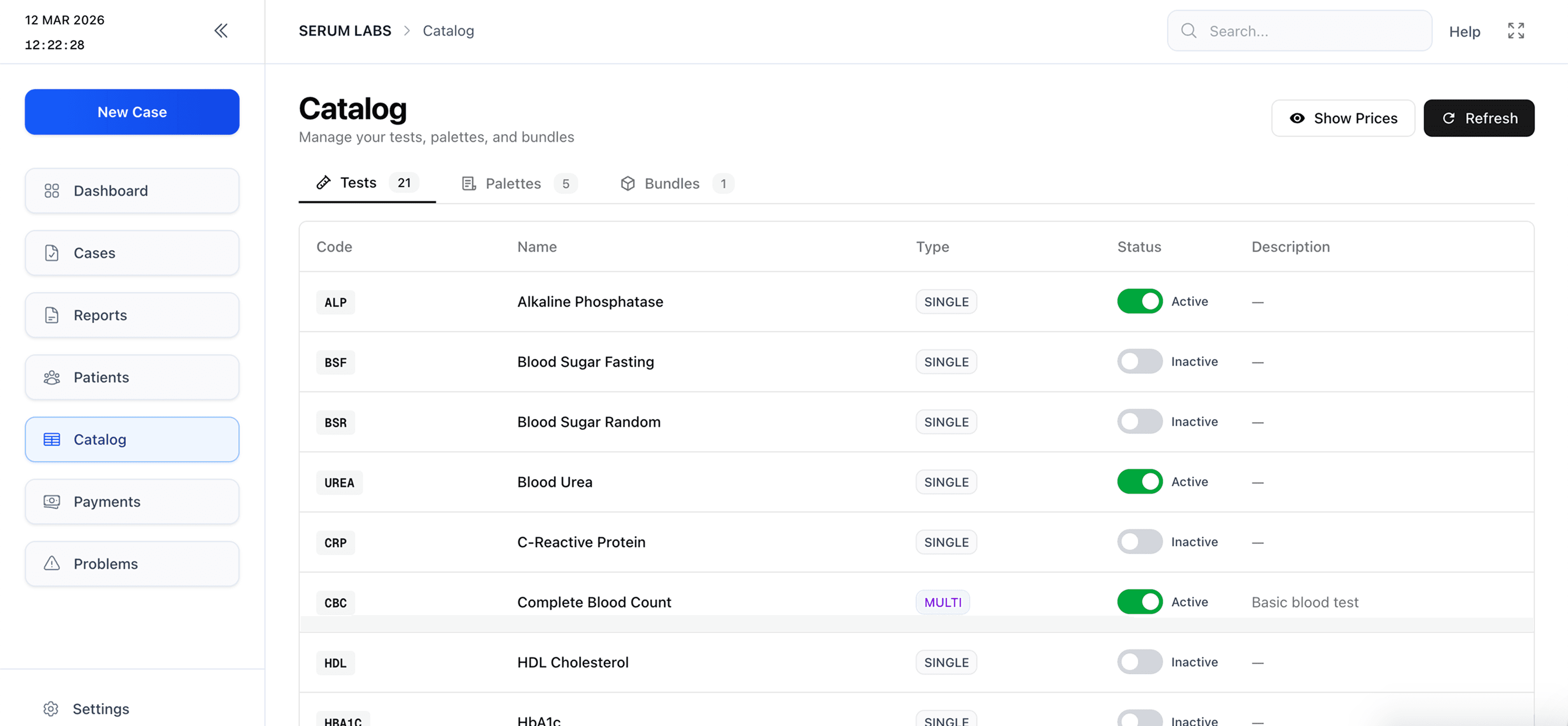Click the Payments banknote icon

coord(52,502)
